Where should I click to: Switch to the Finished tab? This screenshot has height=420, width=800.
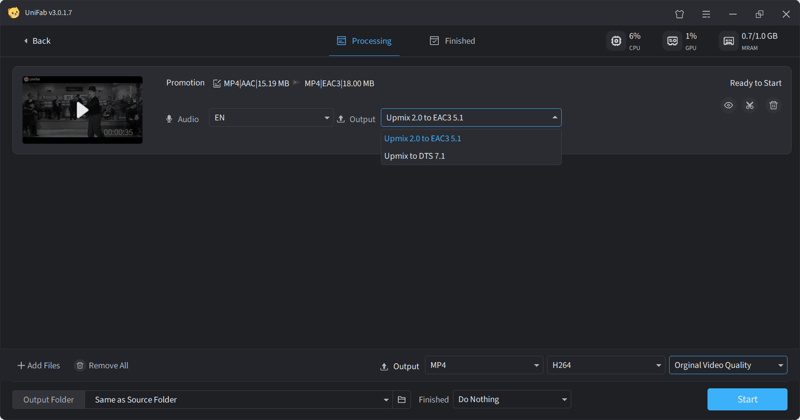[x=452, y=41]
